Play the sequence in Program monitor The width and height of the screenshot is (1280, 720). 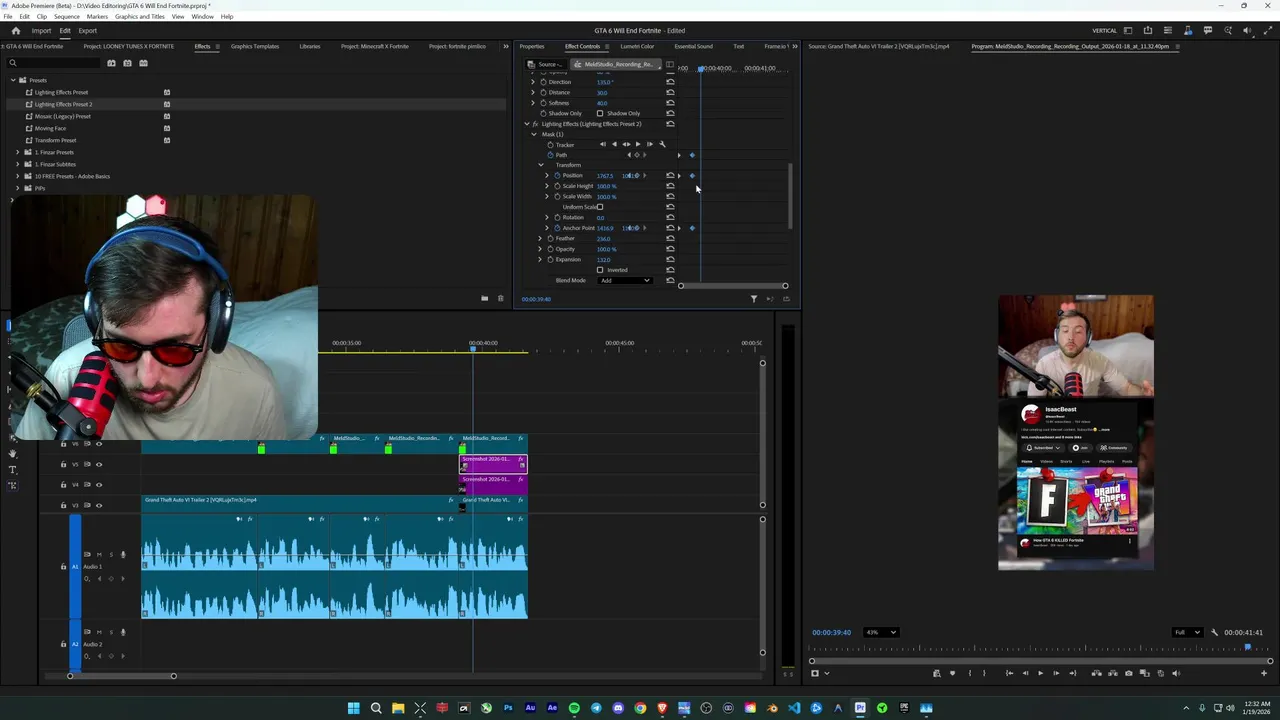(1041, 673)
